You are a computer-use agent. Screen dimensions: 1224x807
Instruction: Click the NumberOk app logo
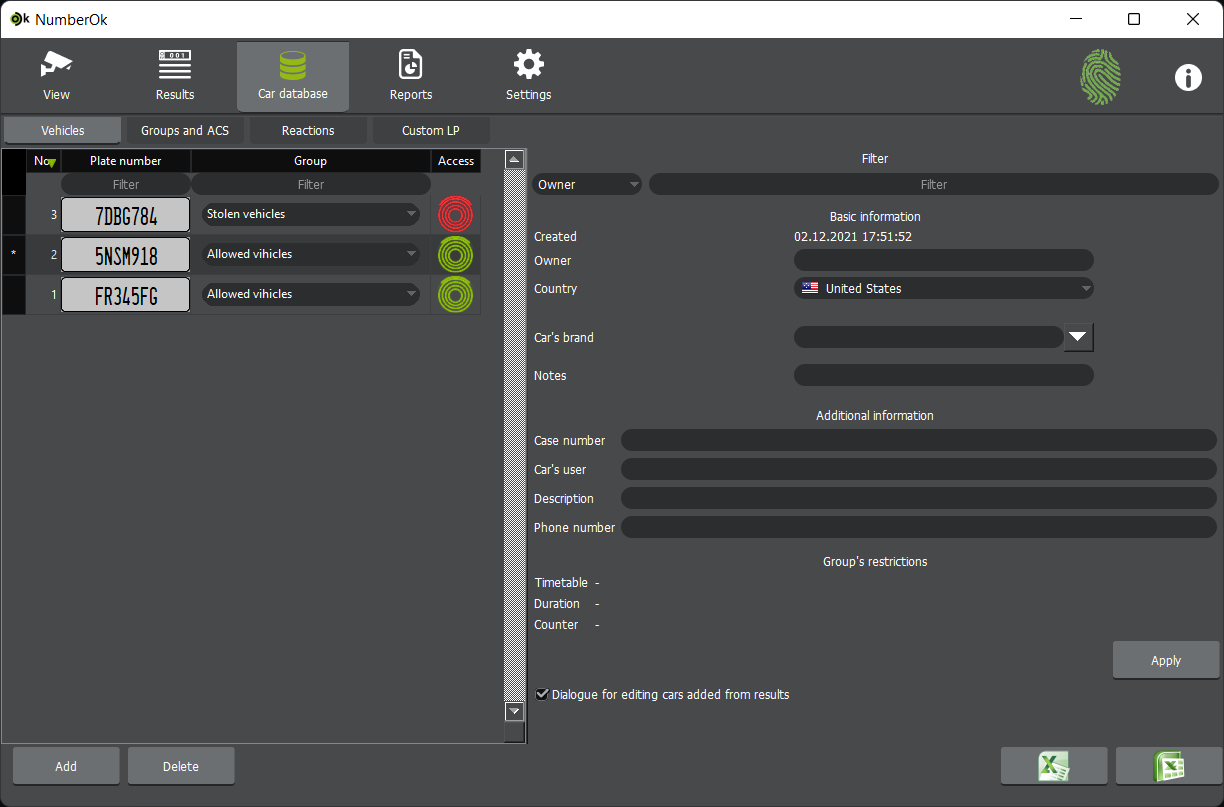(x=19, y=18)
